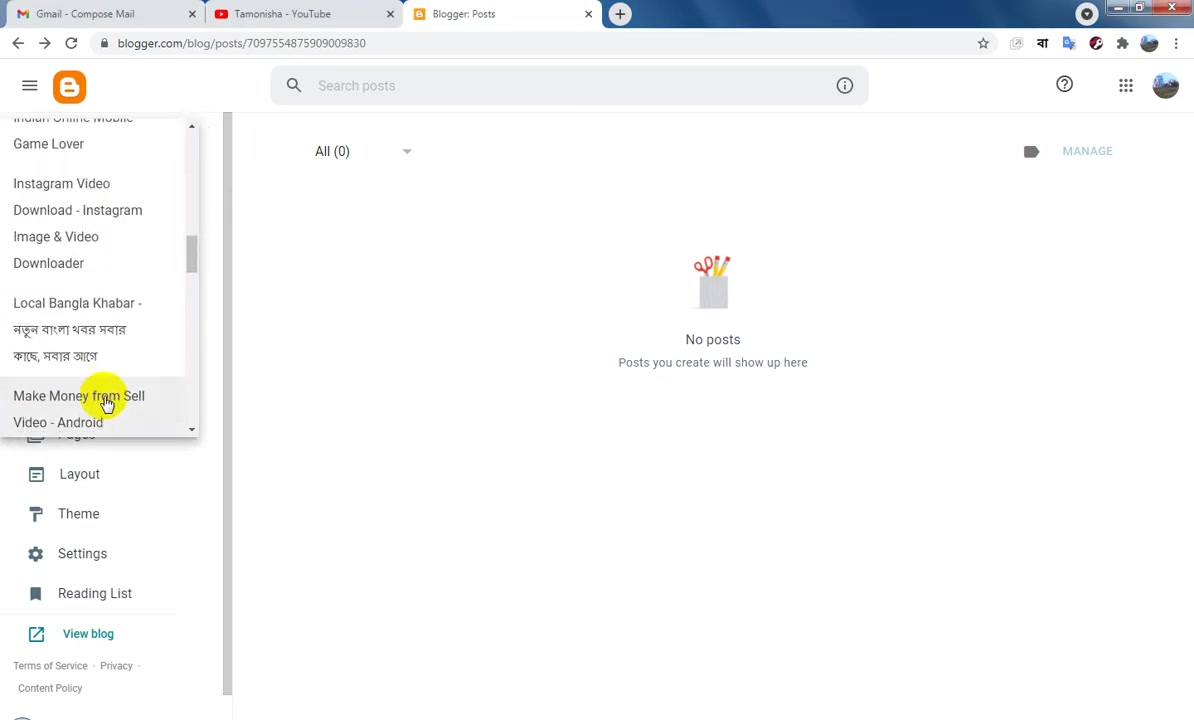1194x720 pixels.
Task: Open the Chrome extensions puzzle icon
Action: click(1122, 43)
